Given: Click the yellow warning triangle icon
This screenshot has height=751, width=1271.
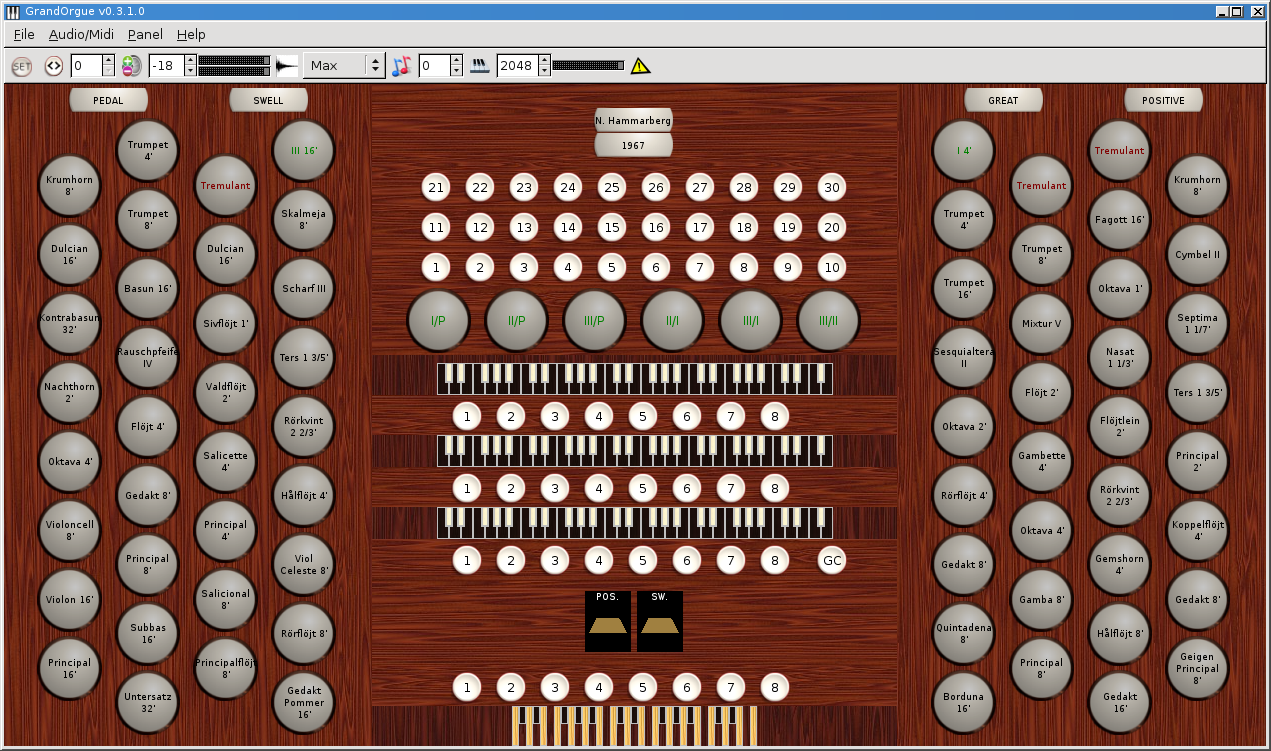Looking at the screenshot, I should 640,66.
